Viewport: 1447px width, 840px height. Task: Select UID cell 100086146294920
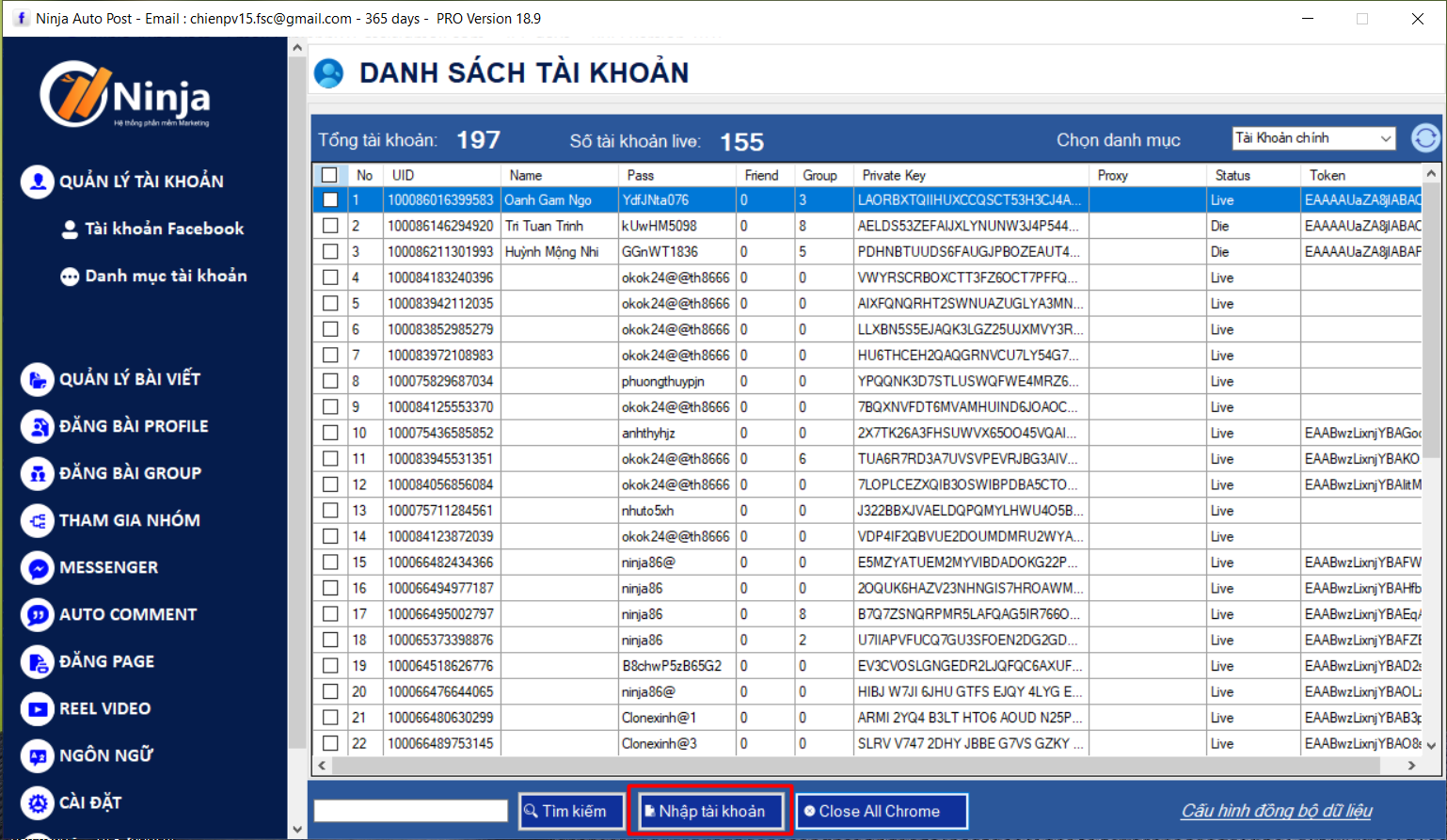point(441,226)
